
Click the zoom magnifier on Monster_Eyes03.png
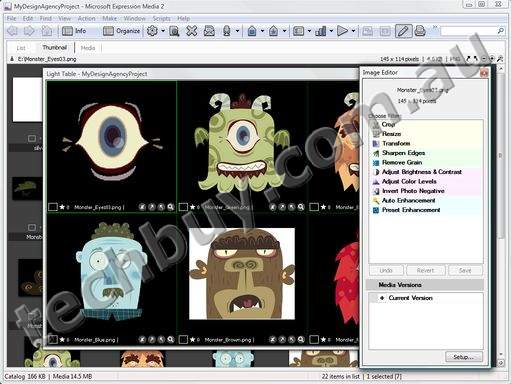point(171,207)
